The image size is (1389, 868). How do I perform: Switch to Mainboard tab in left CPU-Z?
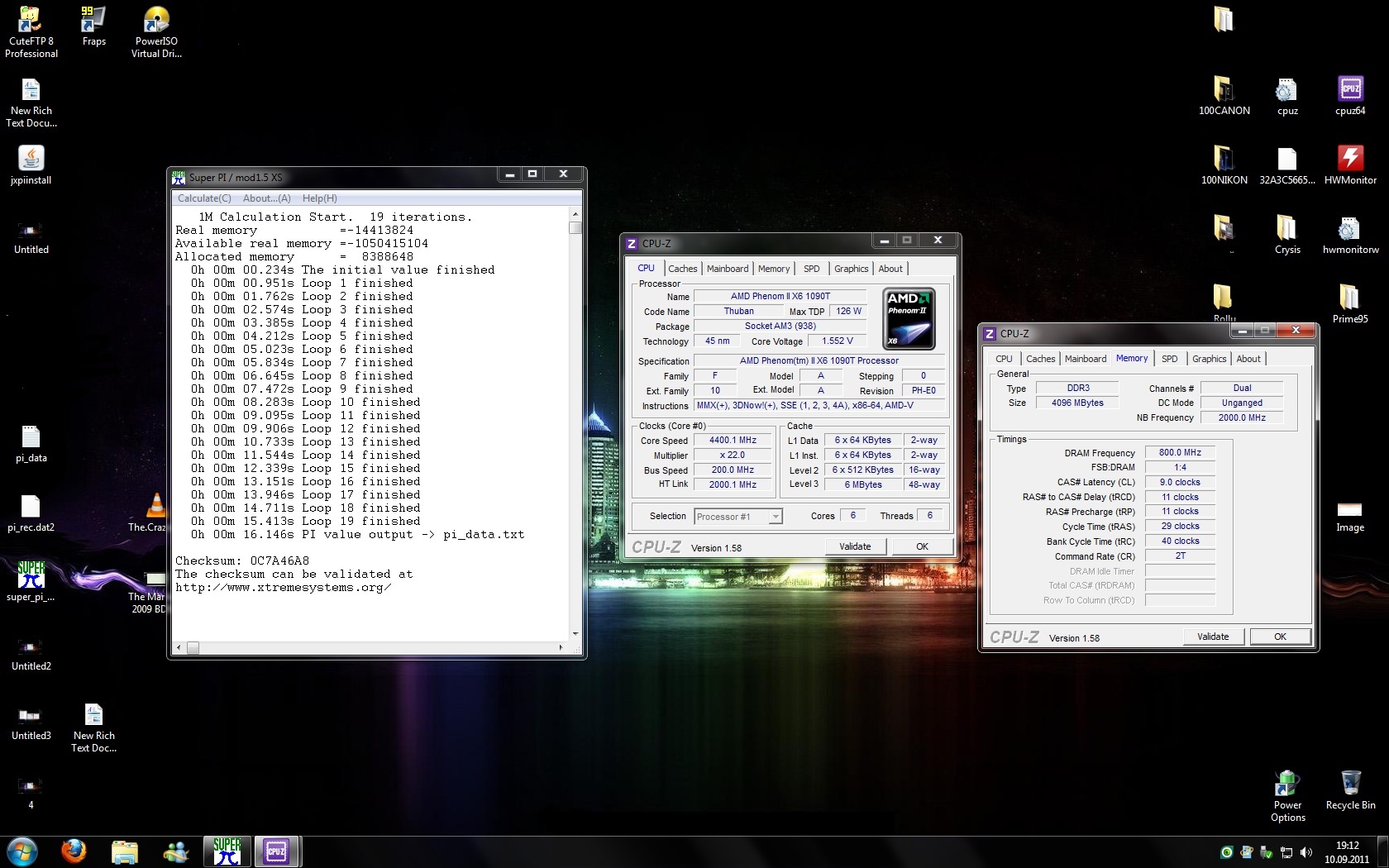click(x=728, y=269)
